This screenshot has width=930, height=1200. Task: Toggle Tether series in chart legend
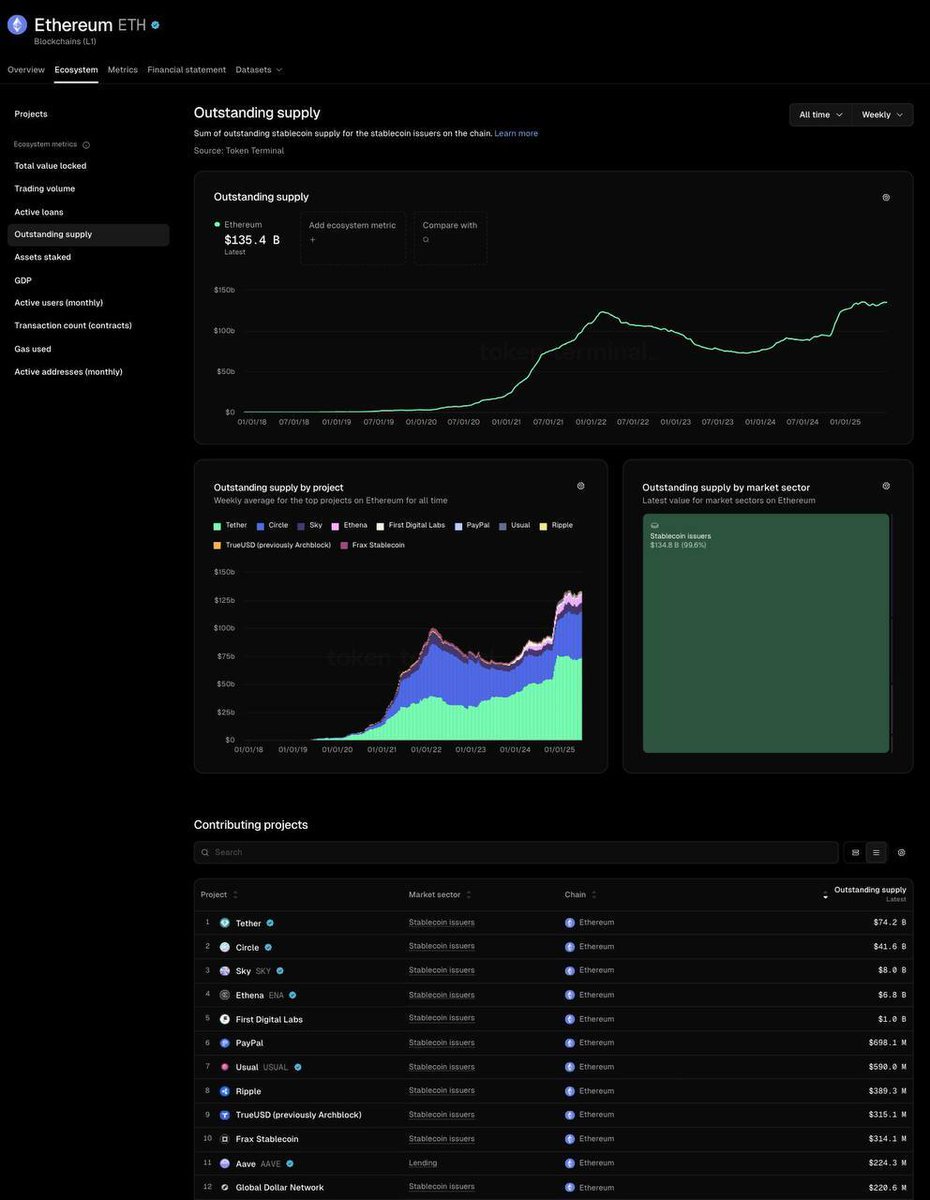231,525
